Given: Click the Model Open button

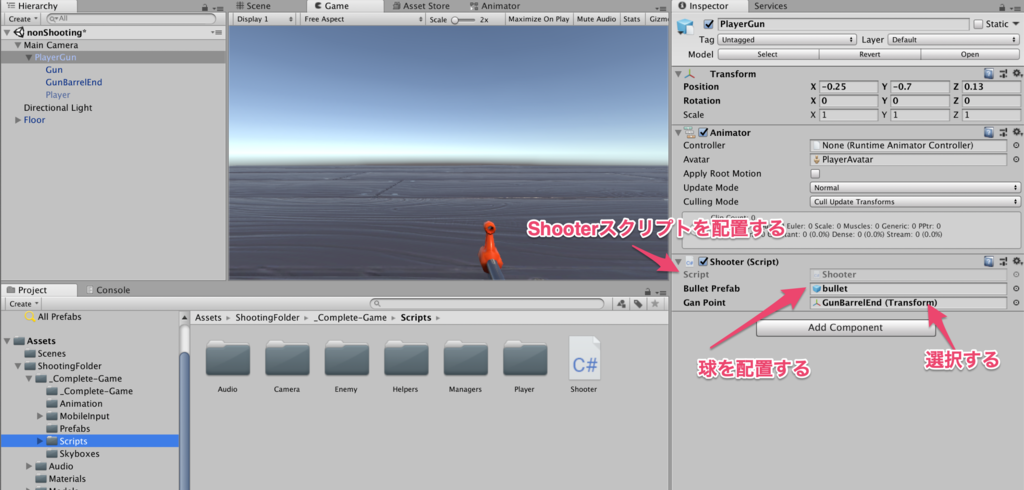Looking at the screenshot, I should [970, 54].
